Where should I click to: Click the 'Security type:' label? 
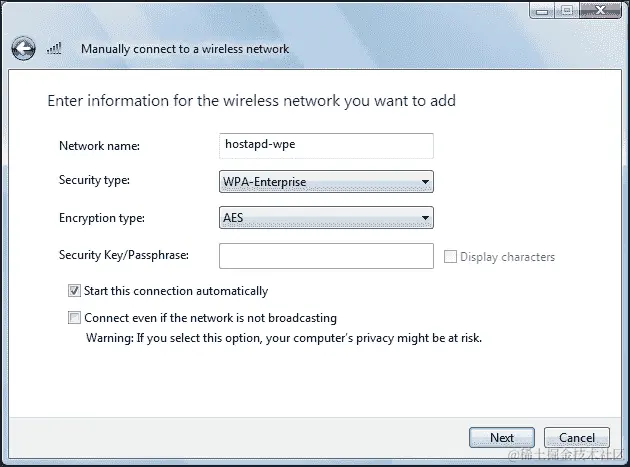(x=94, y=180)
